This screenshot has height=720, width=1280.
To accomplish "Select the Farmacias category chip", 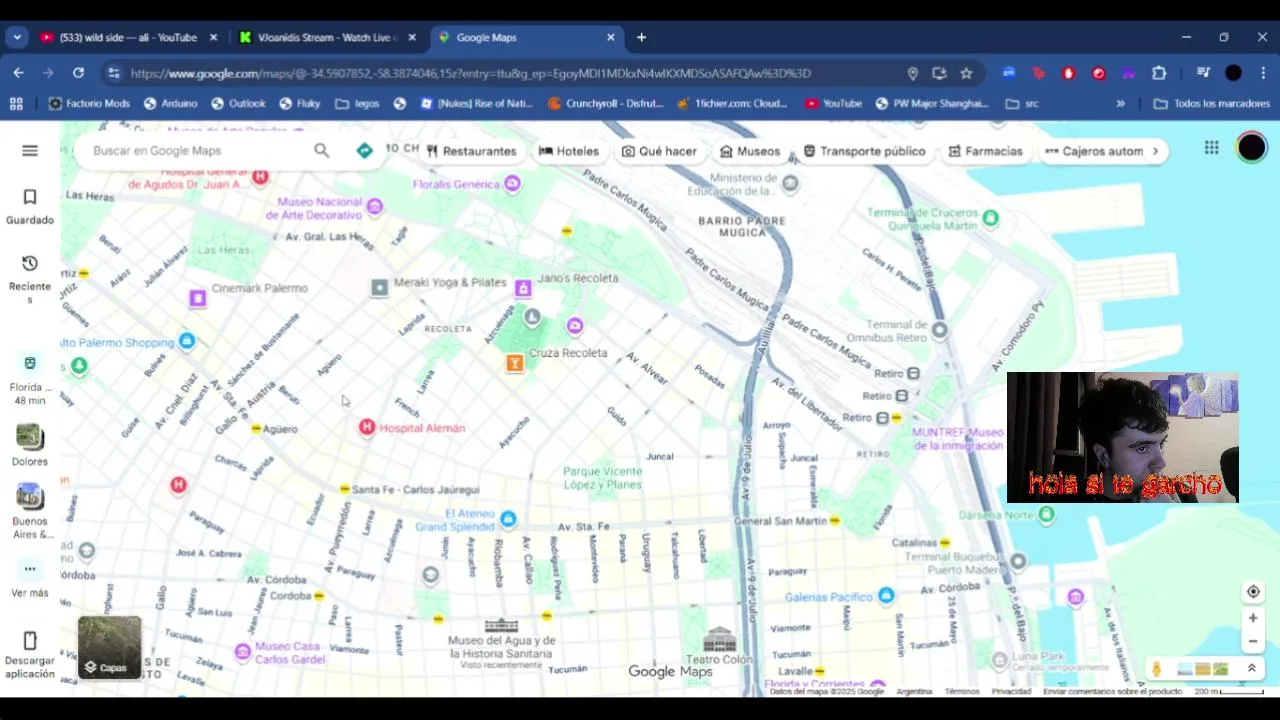I will [985, 151].
